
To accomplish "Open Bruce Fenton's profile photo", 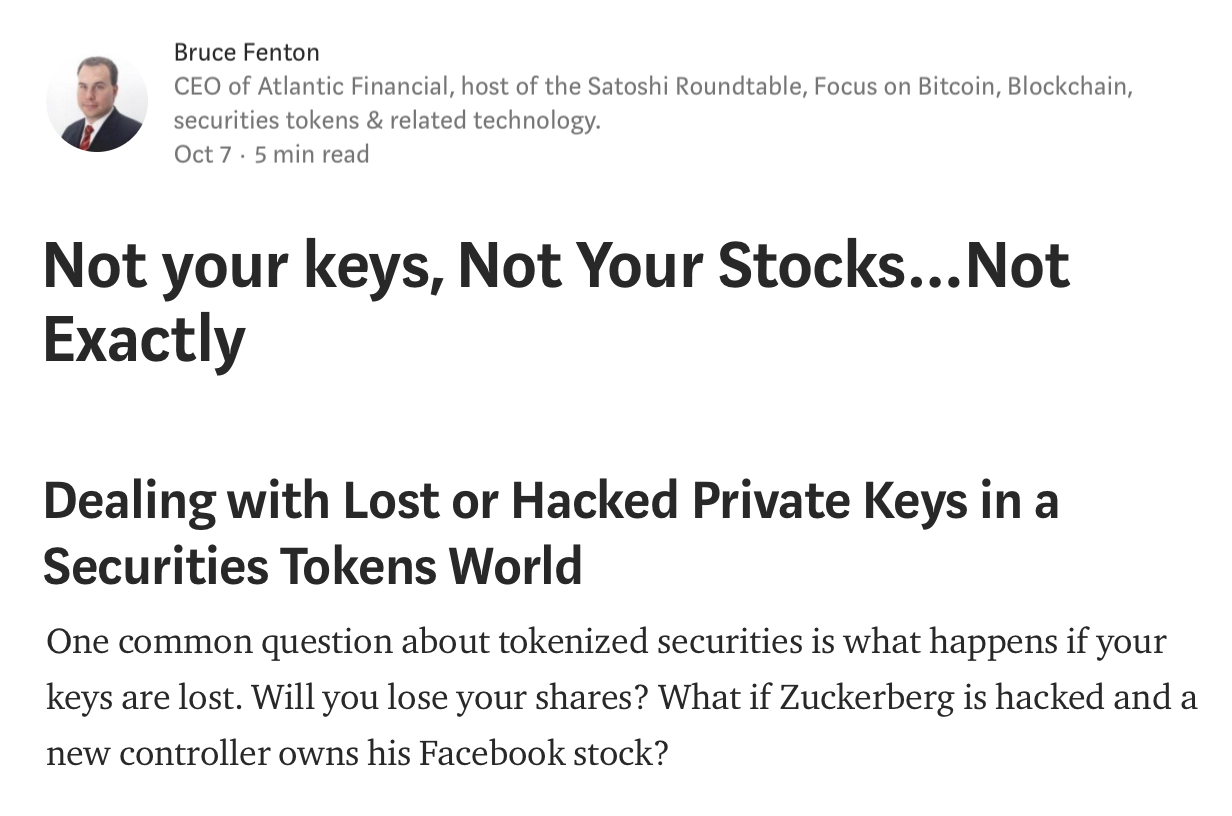I will pyautogui.click(x=97, y=101).
